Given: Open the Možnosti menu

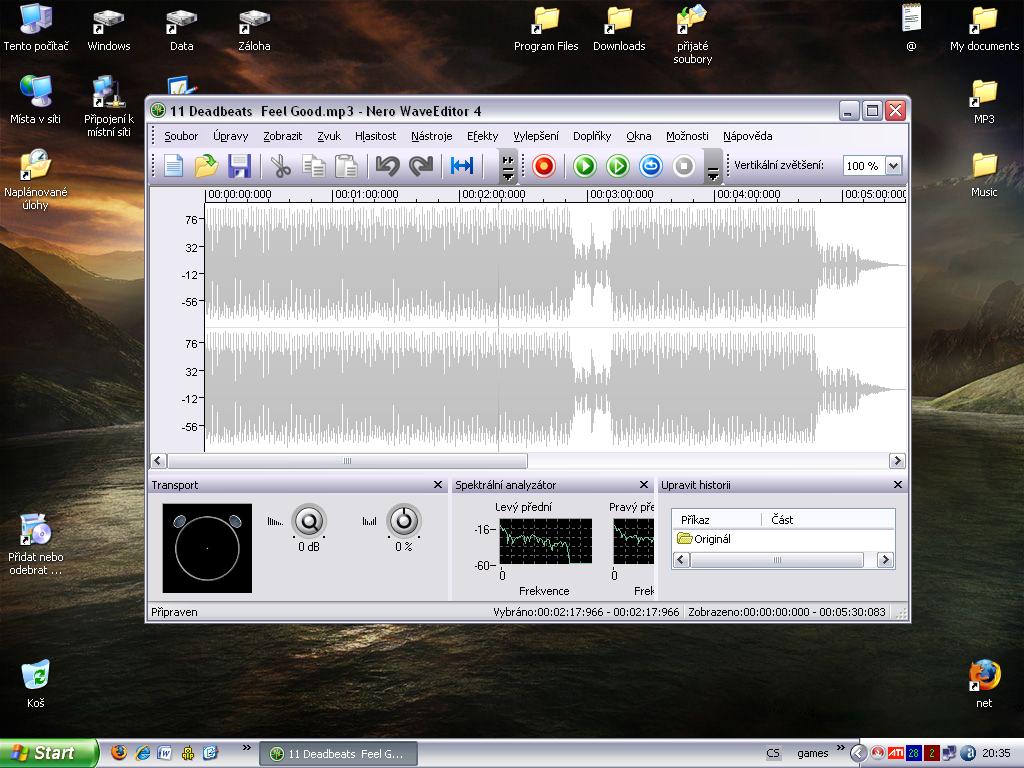Looking at the screenshot, I should coord(687,136).
